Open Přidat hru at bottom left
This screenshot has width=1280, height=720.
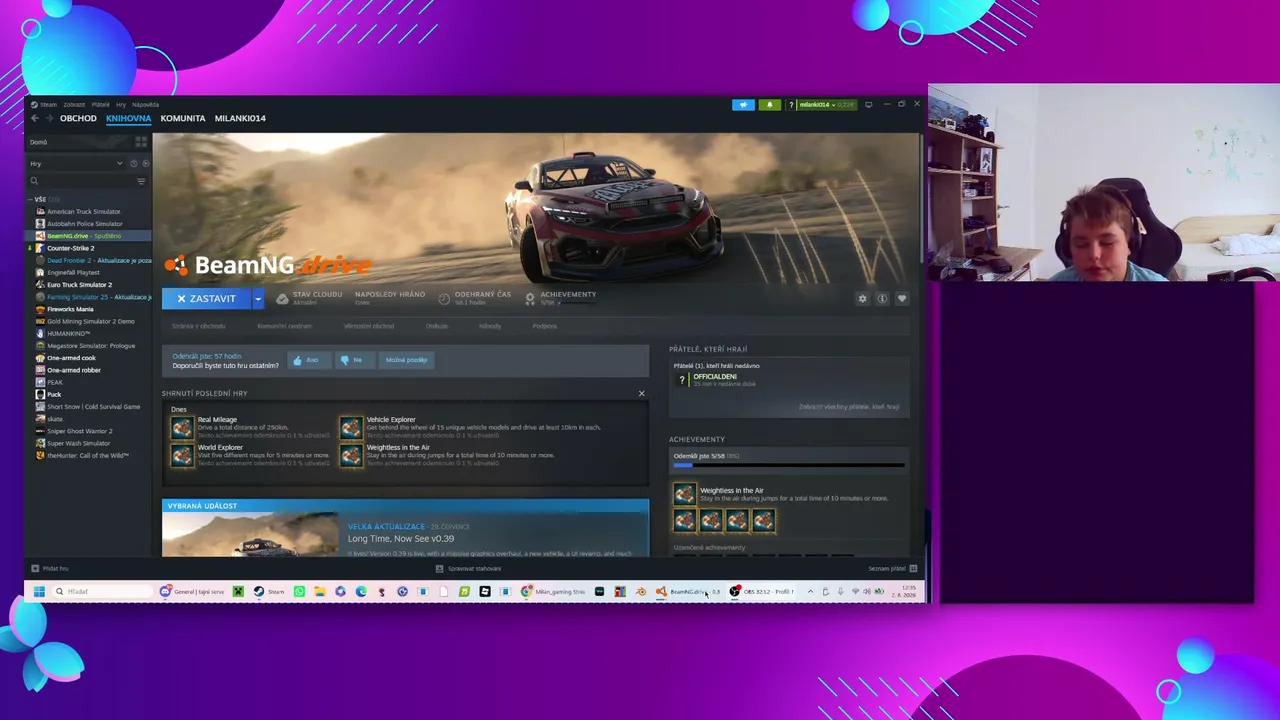pos(50,568)
